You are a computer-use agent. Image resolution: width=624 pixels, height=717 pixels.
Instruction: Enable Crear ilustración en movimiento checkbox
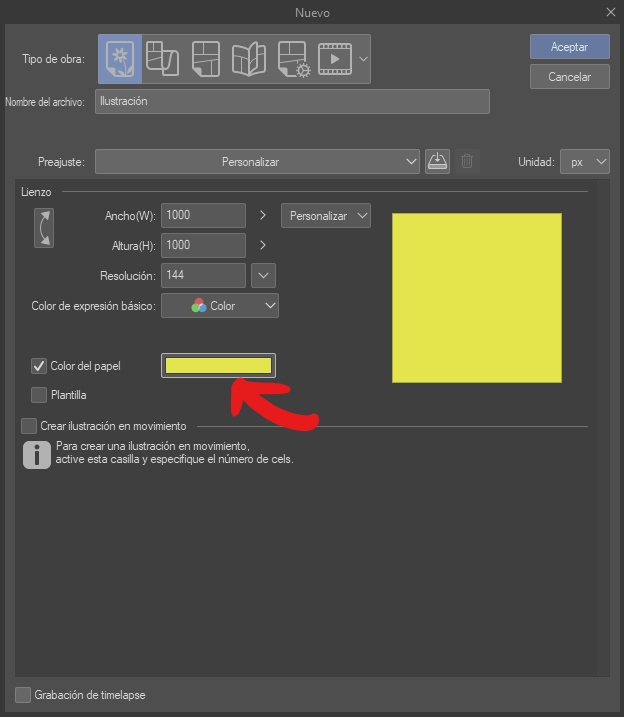pos(29,426)
